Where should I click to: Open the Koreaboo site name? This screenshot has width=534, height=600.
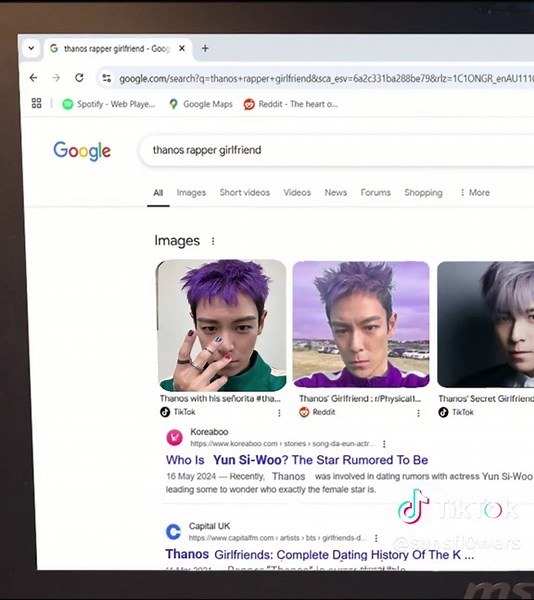[x=209, y=432]
